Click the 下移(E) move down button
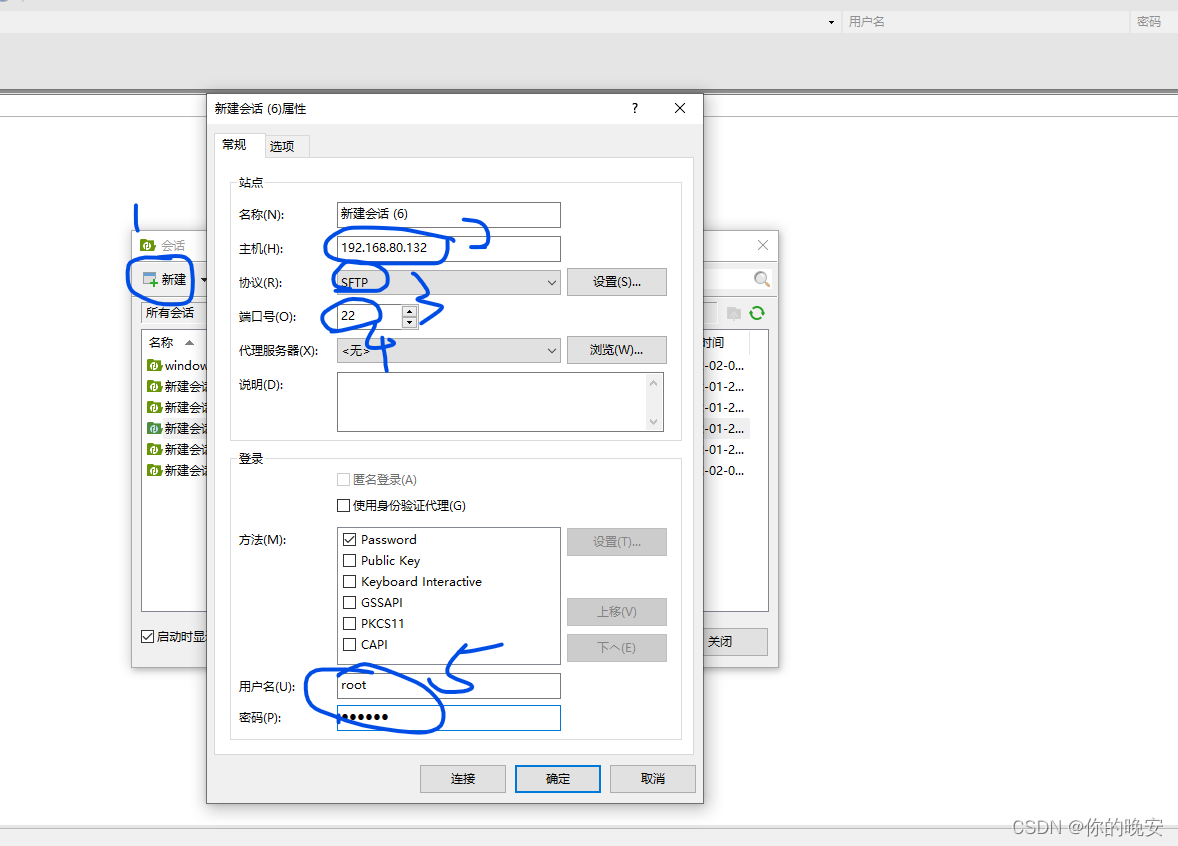Screen dimensions: 1178x846 (x=617, y=648)
